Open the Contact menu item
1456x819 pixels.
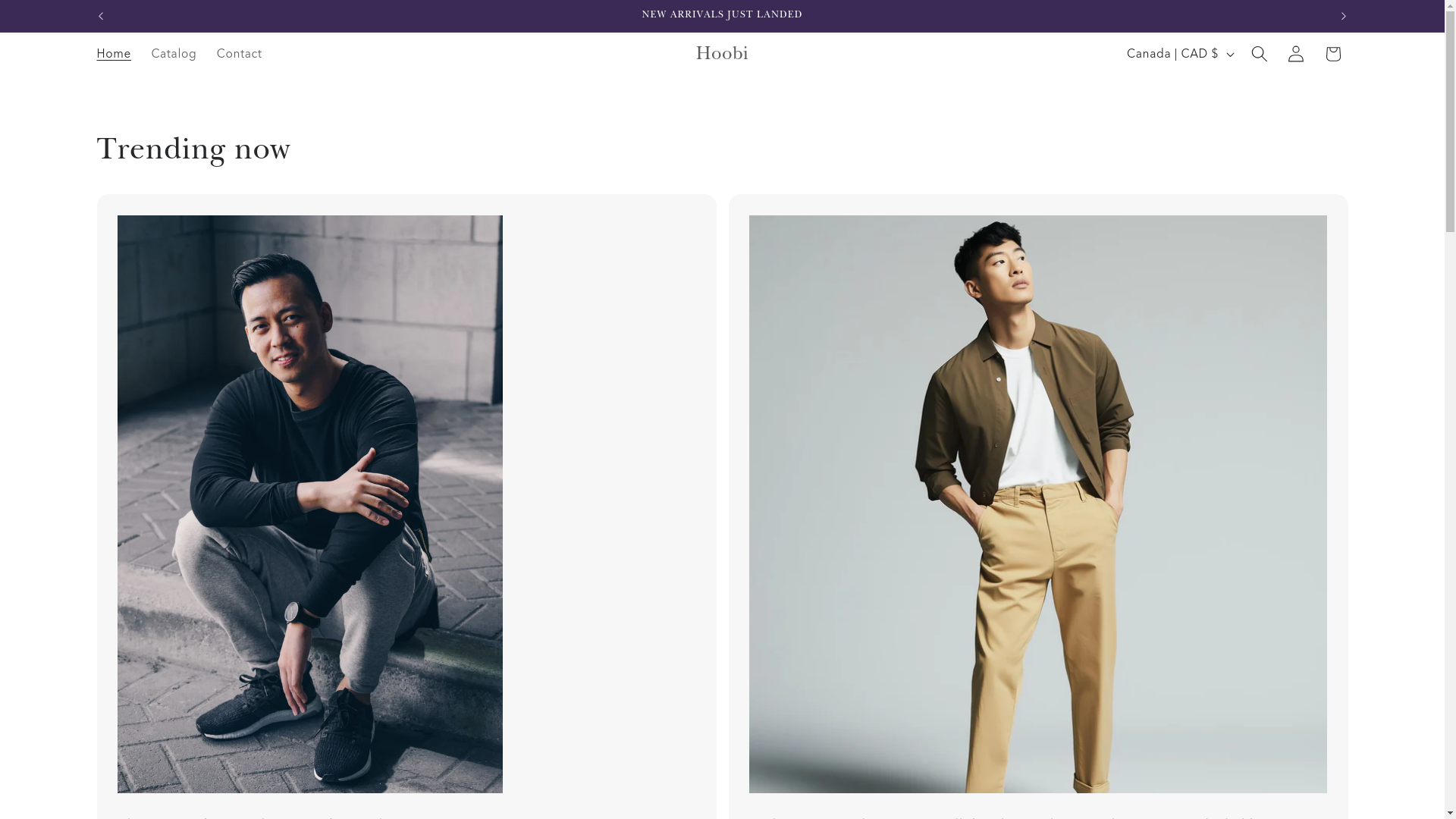click(239, 54)
